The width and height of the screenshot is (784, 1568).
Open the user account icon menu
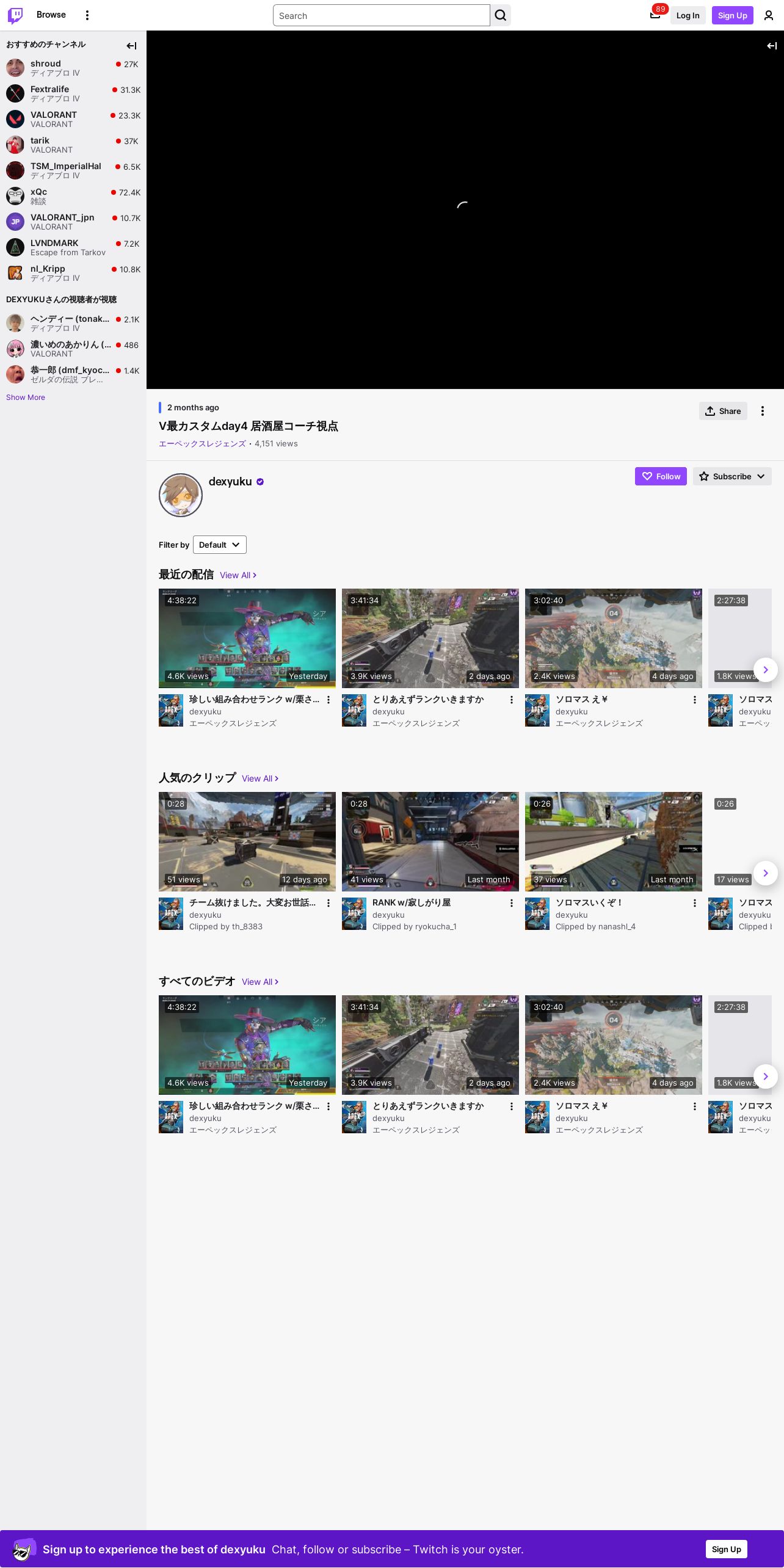pyautogui.click(x=769, y=15)
